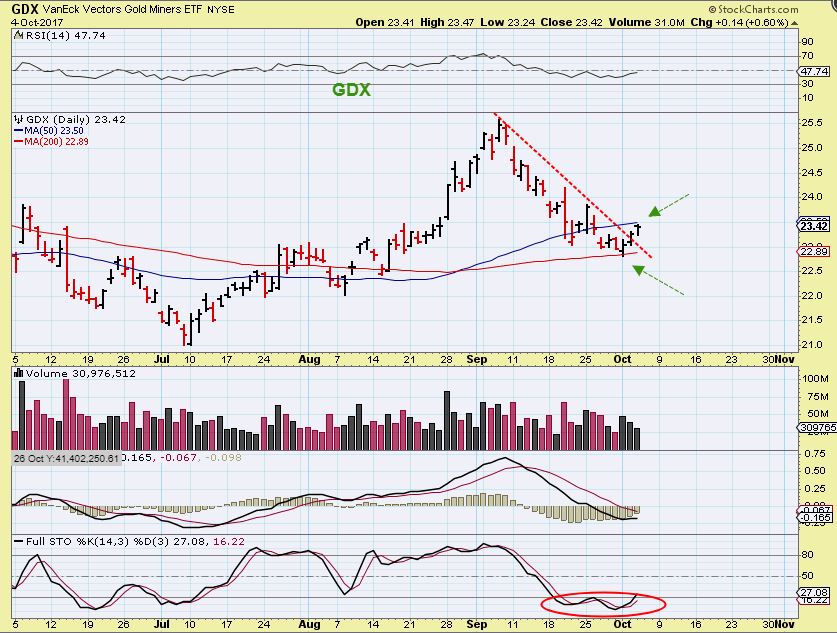Click the RSI line icon before 'RSI(14)'
The image size is (837, 633).
point(18,35)
